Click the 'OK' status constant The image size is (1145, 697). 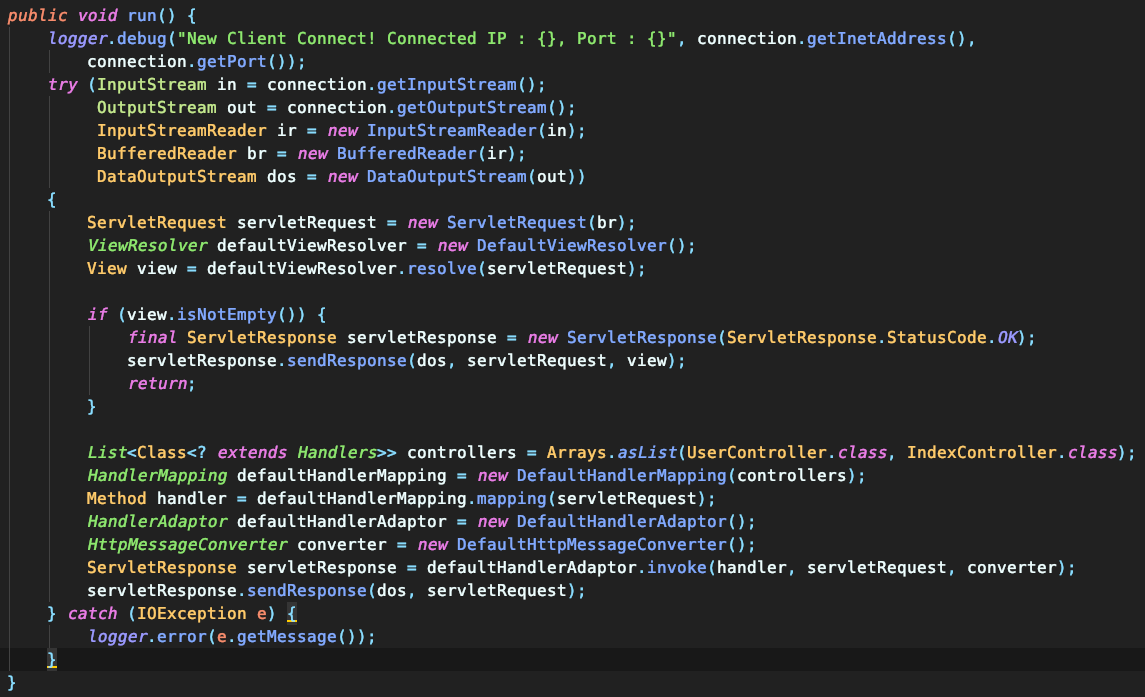coord(1007,338)
